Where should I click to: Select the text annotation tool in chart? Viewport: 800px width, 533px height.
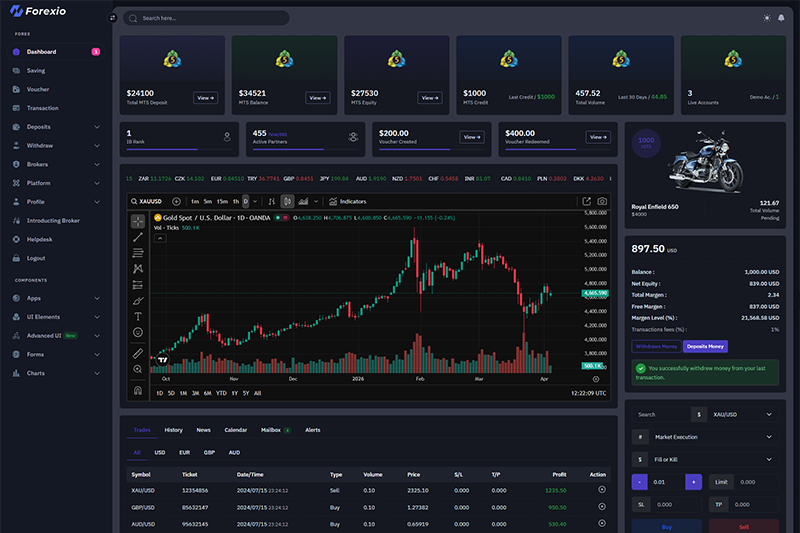tap(138, 316)
